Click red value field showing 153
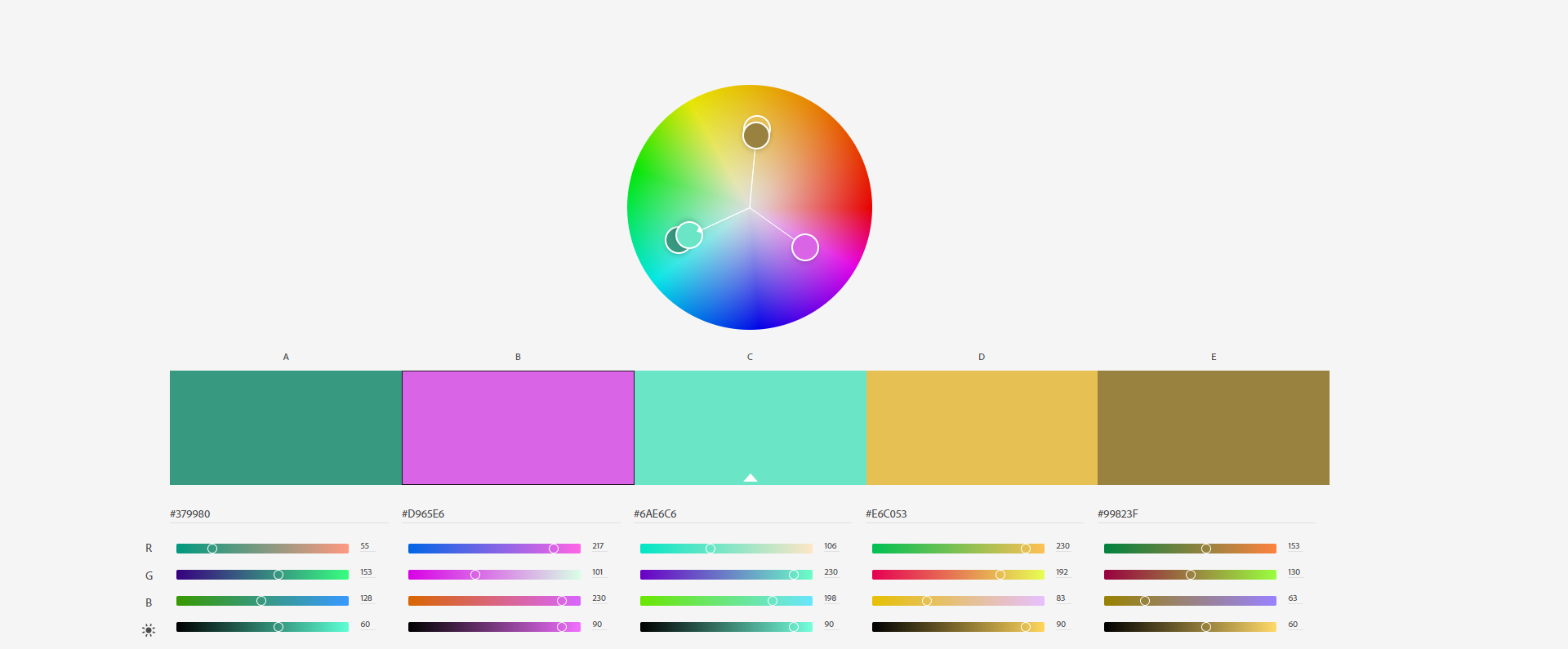Image resolution: width=1568 pixels, height=649 pixels. coord(1294,546)
